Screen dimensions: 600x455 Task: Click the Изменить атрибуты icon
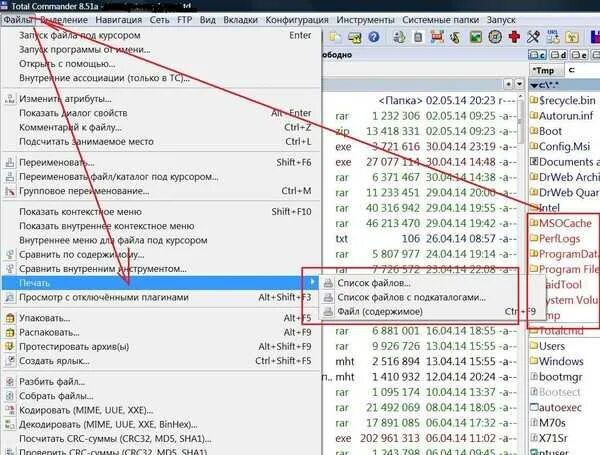[x=10, y=99]
